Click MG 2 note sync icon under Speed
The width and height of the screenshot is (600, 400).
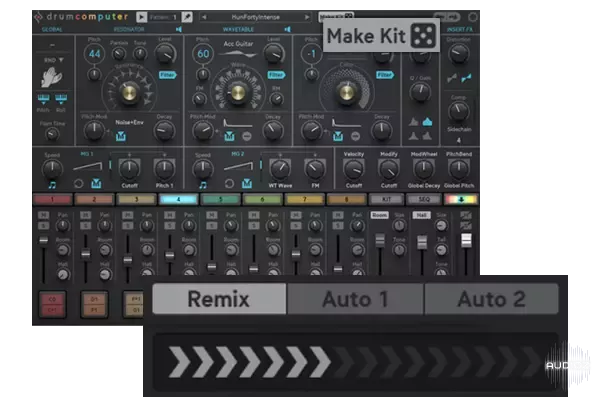point(203,185)
